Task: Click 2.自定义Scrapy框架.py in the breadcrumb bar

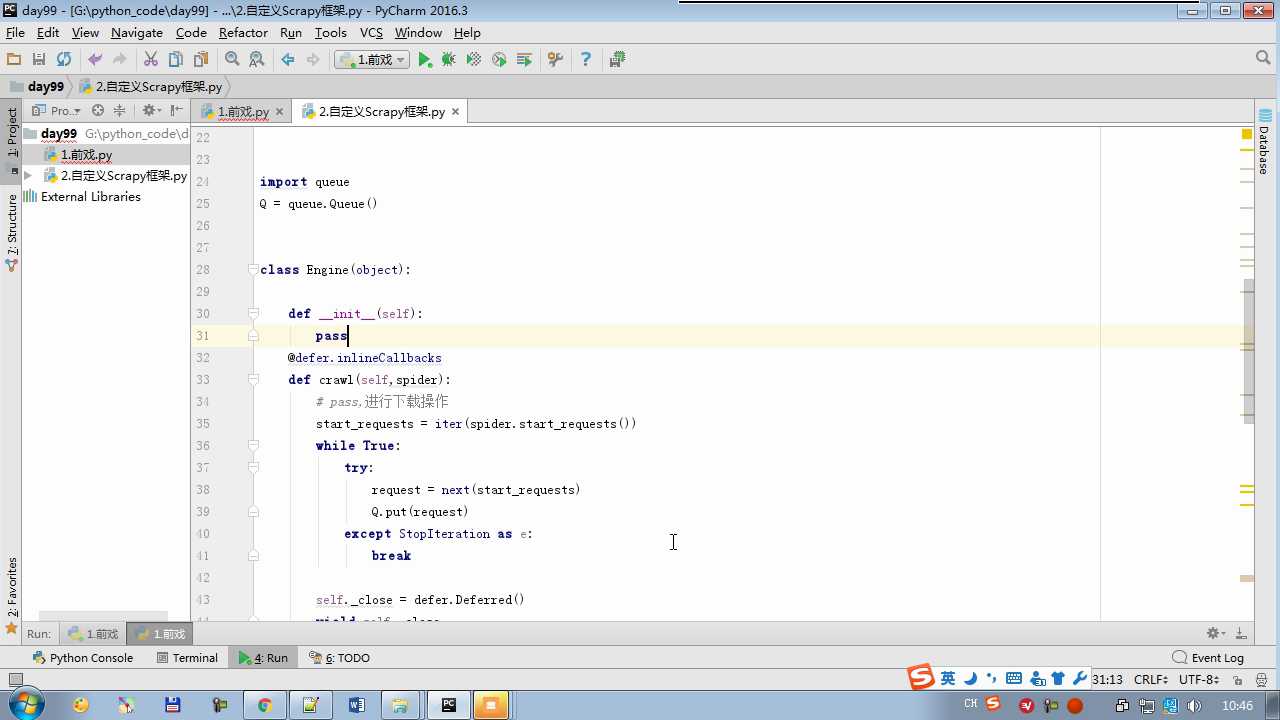Action: click(x=150, y=87)
